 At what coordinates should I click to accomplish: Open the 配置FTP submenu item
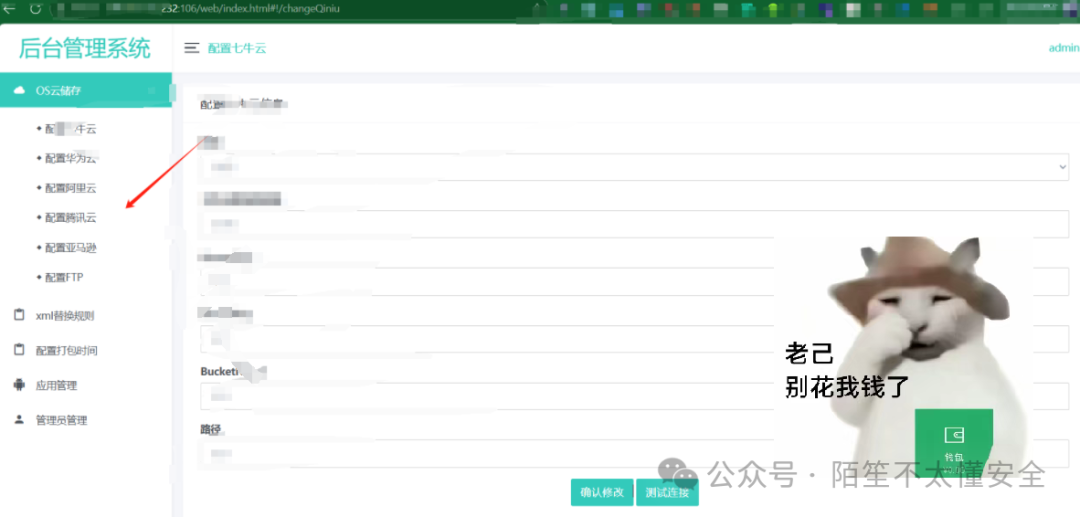tap(64, 277)
